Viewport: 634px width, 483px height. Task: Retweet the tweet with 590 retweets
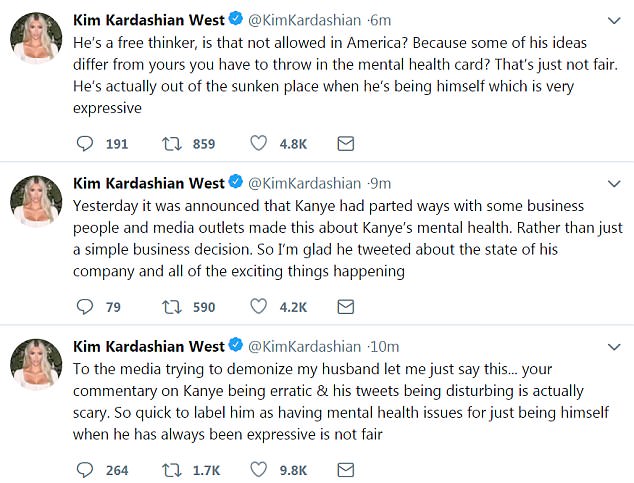pyautogui.click(x=172, y=306)
